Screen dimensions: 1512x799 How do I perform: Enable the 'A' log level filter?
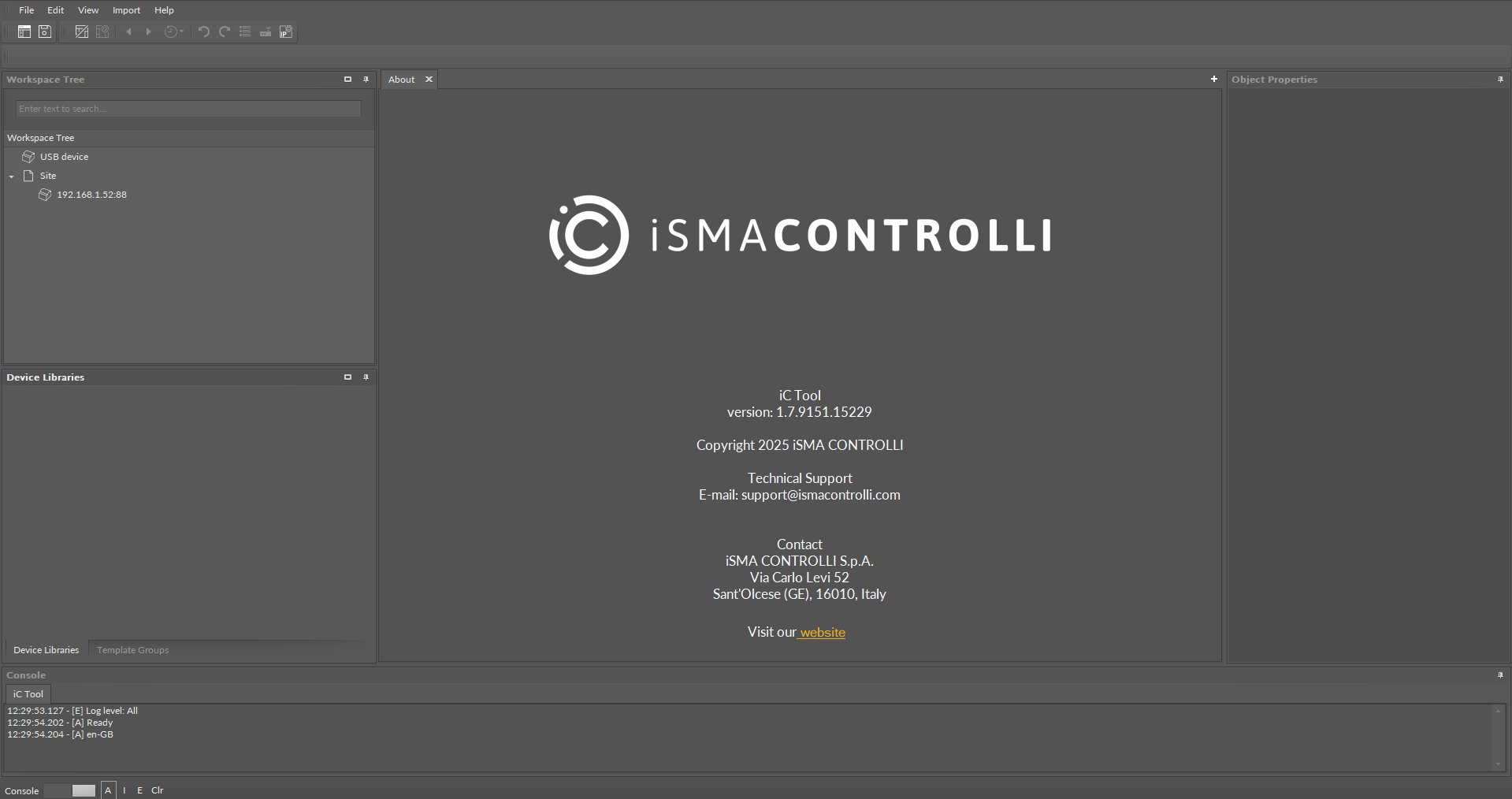[108, 790]
